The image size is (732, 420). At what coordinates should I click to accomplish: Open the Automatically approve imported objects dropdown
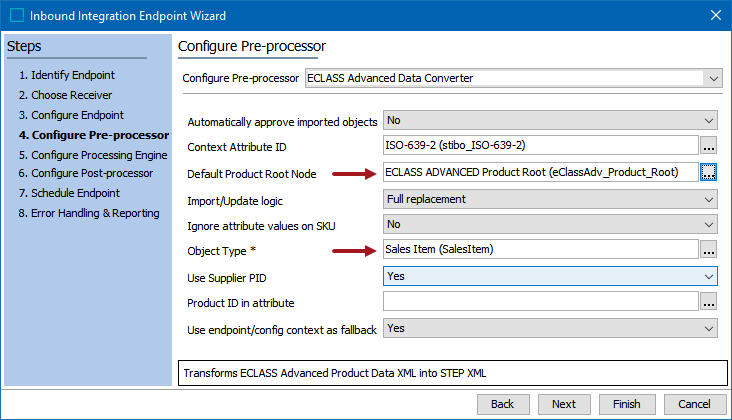[x=550, y=120]
